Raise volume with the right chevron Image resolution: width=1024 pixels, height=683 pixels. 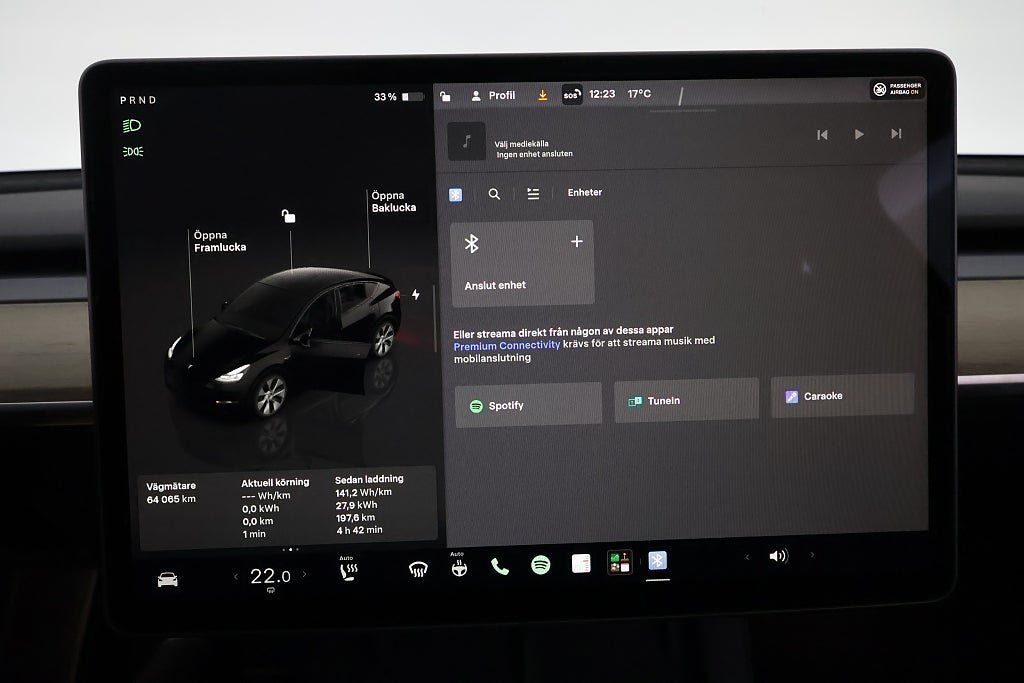coord(812,554)
